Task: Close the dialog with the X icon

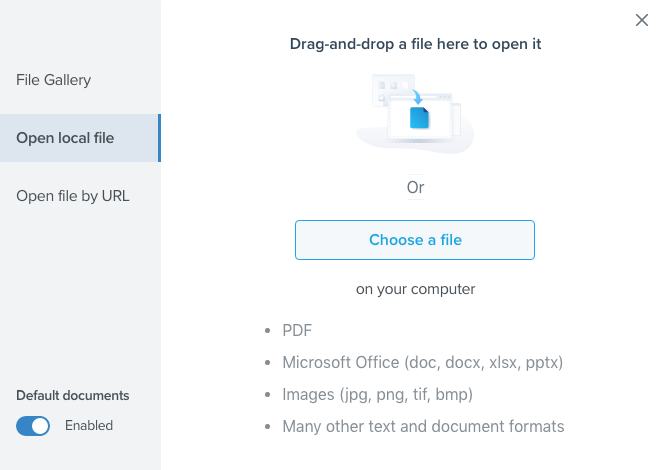Action: coord(642,20)
